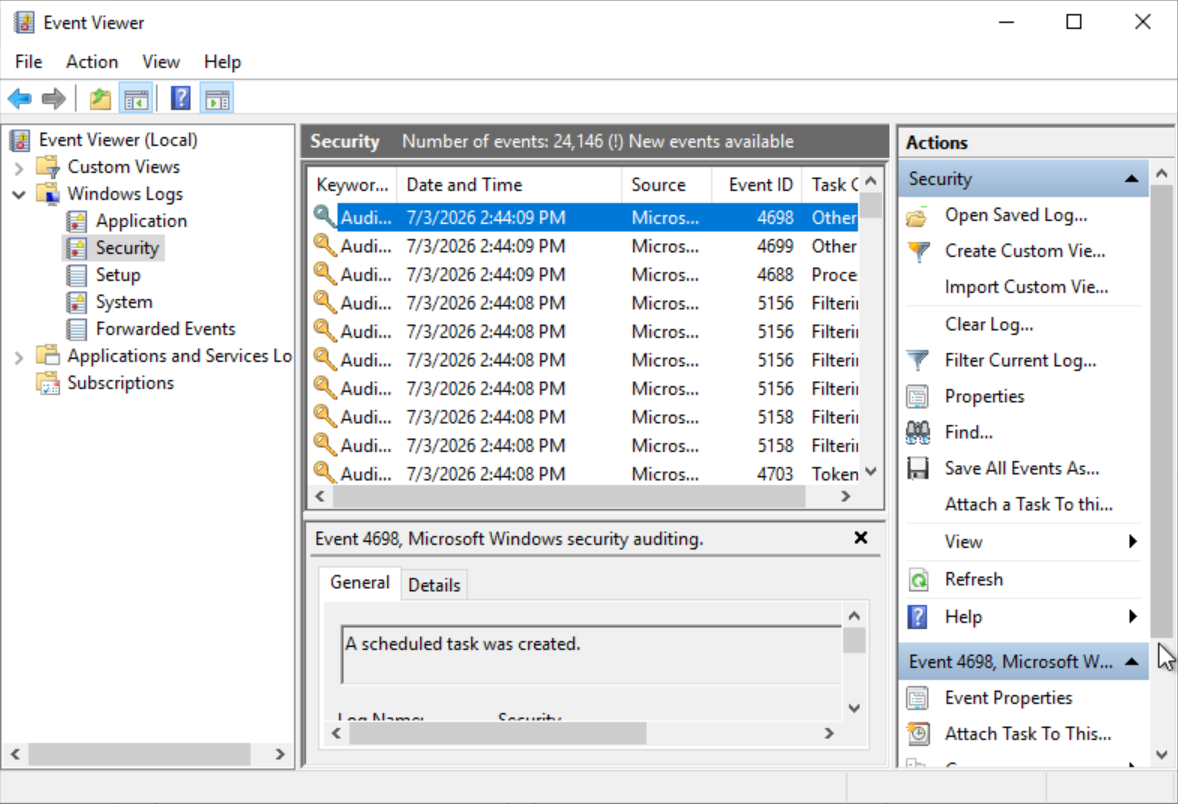Open the File menu
The height and width of the screenshot is (804, 1178).
(x=29, y=62)
